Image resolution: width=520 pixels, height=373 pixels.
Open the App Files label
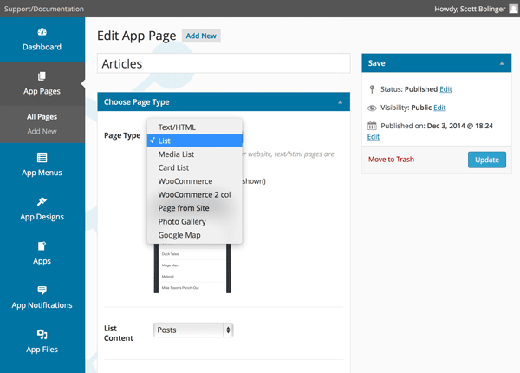pos(42,349)
